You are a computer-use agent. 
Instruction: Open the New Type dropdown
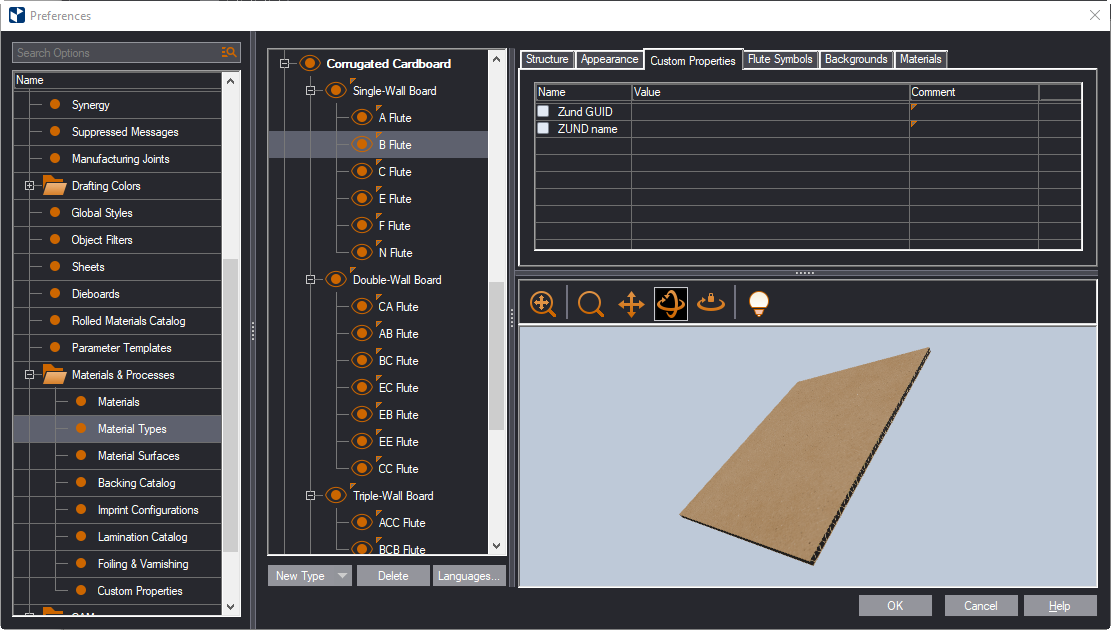pos(343,576)
